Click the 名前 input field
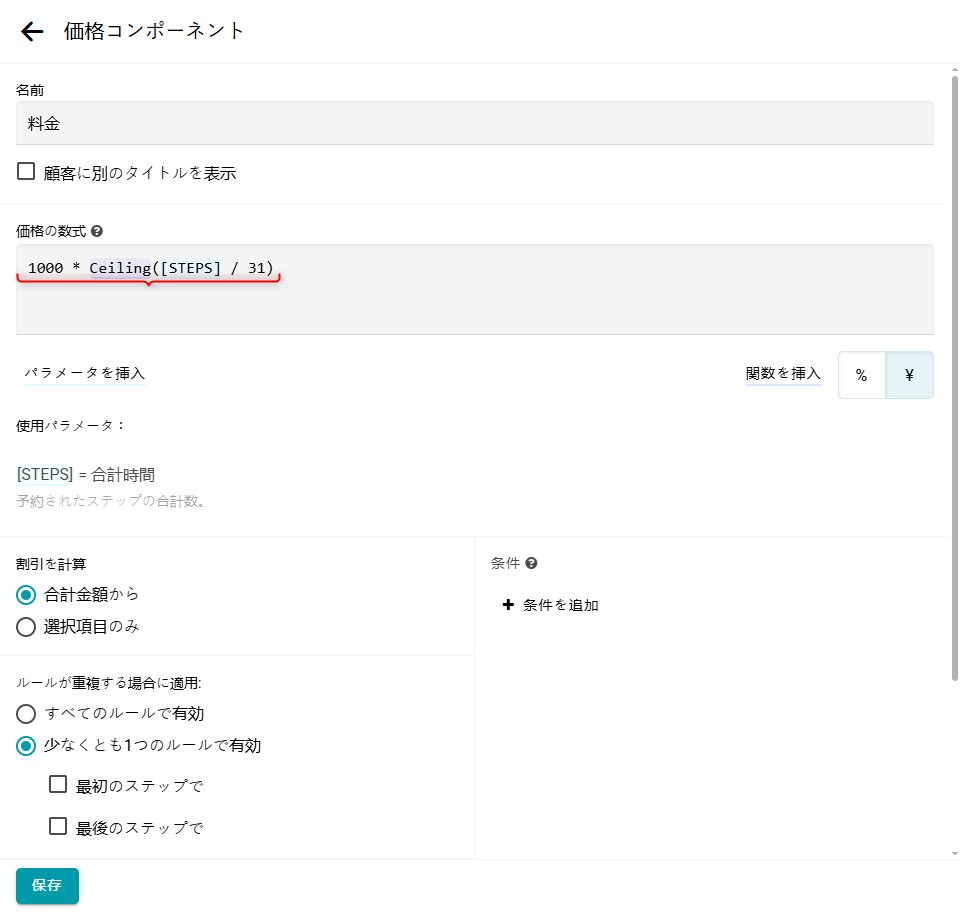Image resolution: width=960 pixels, height=912 pixels. click(x=475, y=123)
